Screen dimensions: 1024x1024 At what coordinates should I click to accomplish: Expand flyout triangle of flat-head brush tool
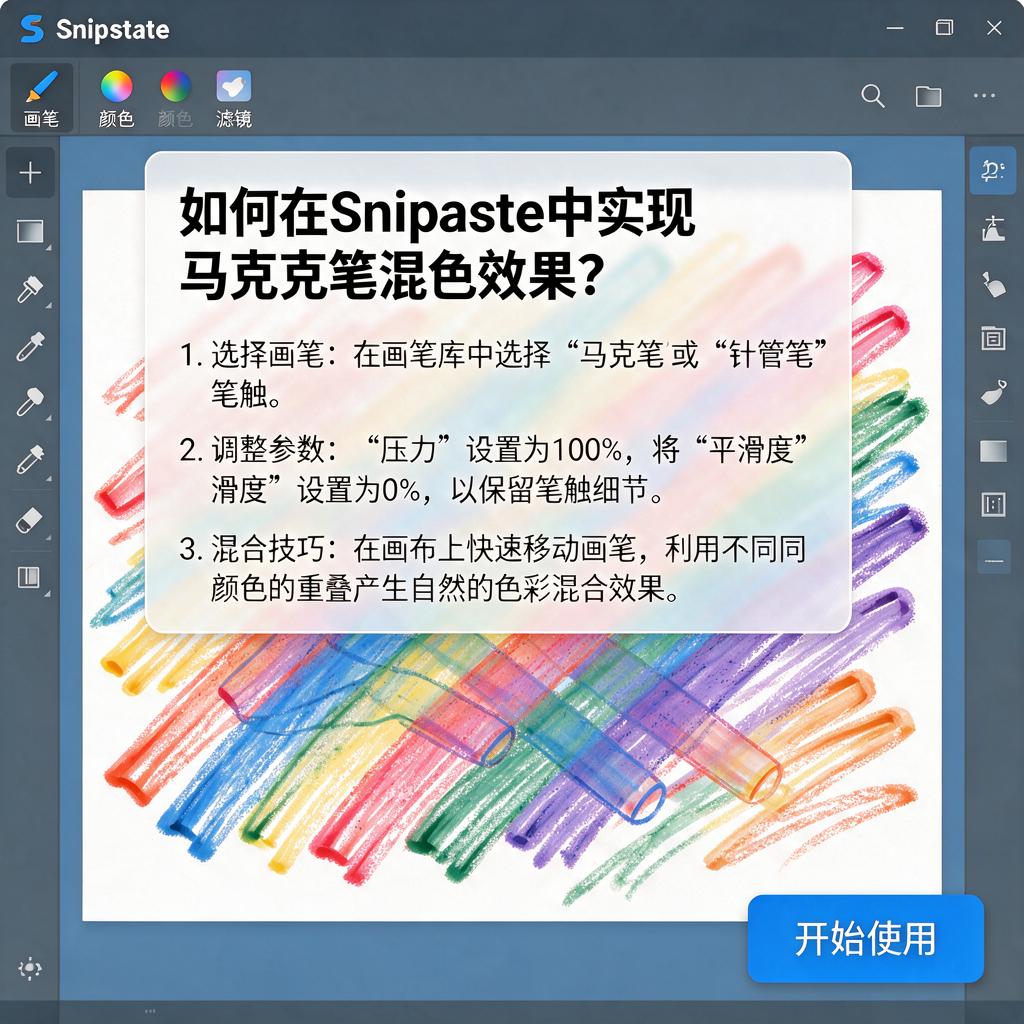[48, 306]
